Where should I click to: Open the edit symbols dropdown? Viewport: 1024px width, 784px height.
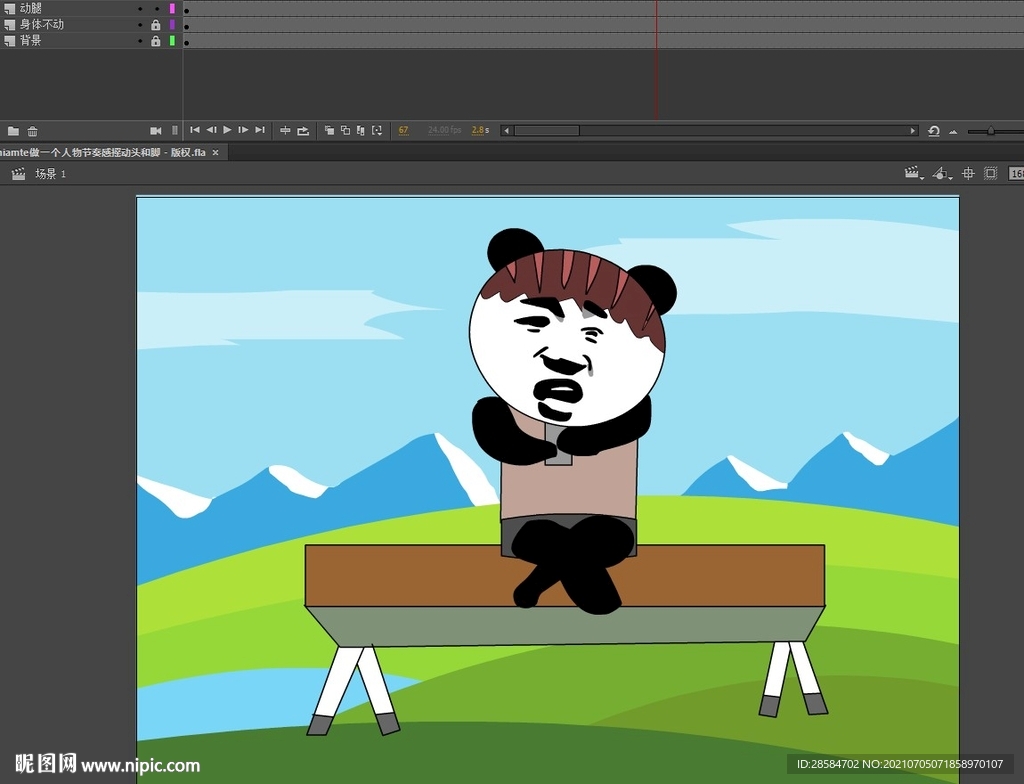coord(942,173)
